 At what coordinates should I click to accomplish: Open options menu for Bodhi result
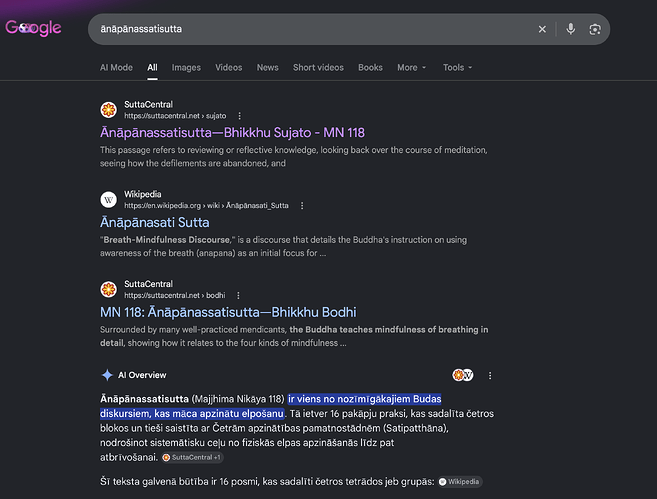point(238,295)
